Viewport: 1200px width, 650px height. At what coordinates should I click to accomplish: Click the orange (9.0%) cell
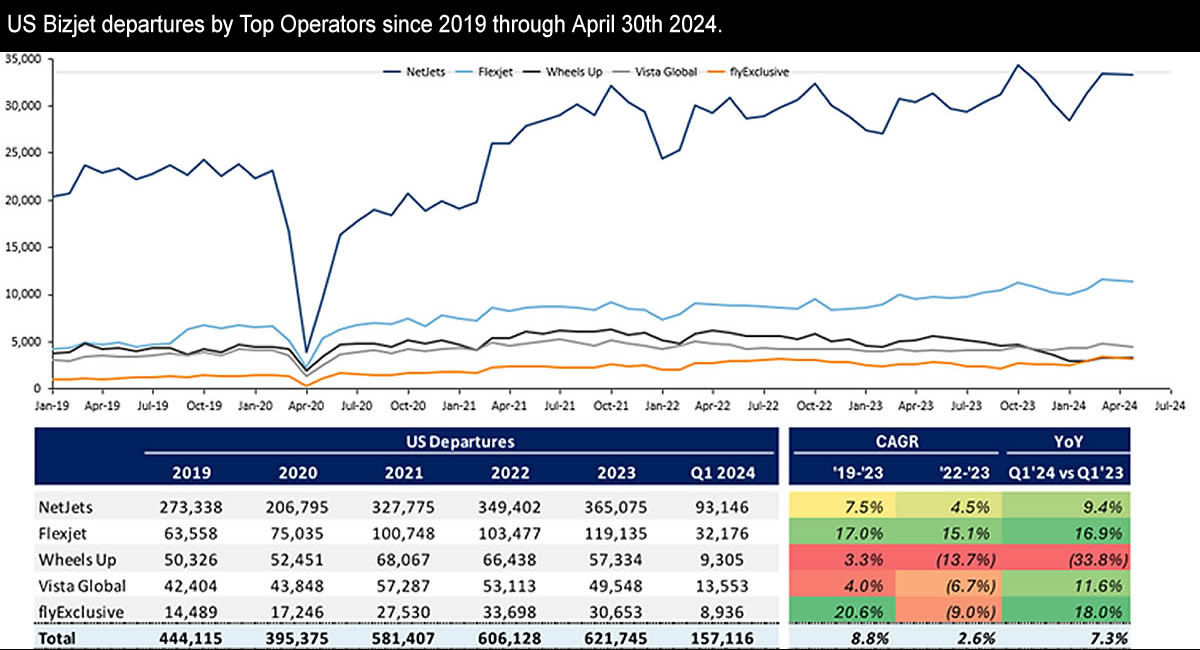pos(949,610)
